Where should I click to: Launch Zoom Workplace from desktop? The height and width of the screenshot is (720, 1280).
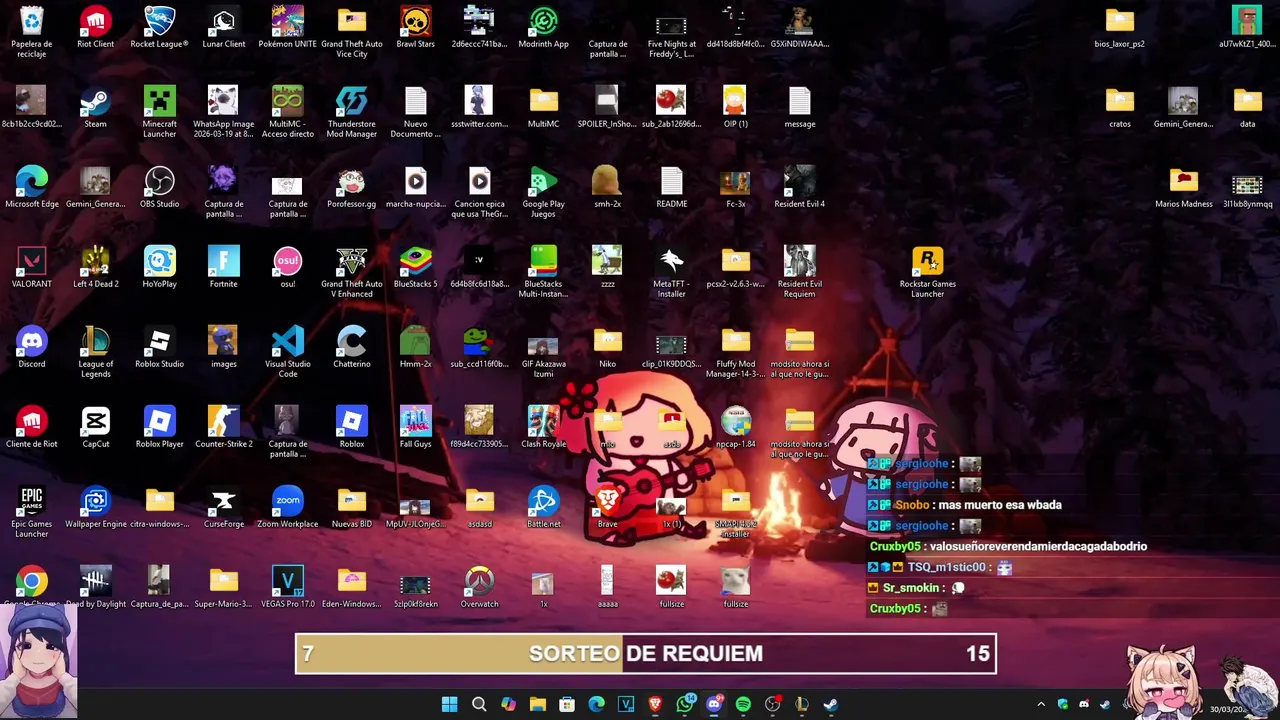coord(287,508)
